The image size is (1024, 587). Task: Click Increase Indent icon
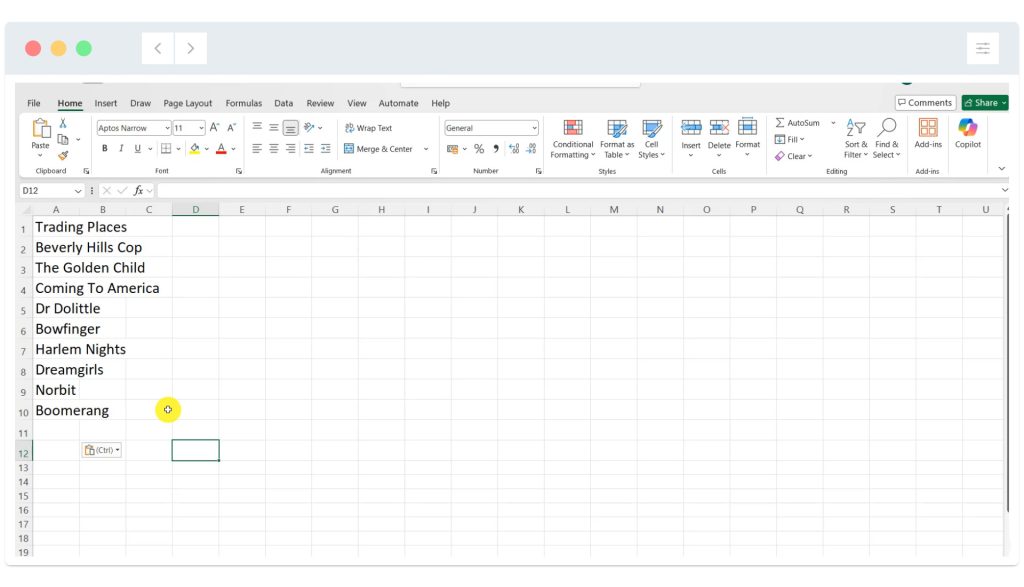click(326, 149)
